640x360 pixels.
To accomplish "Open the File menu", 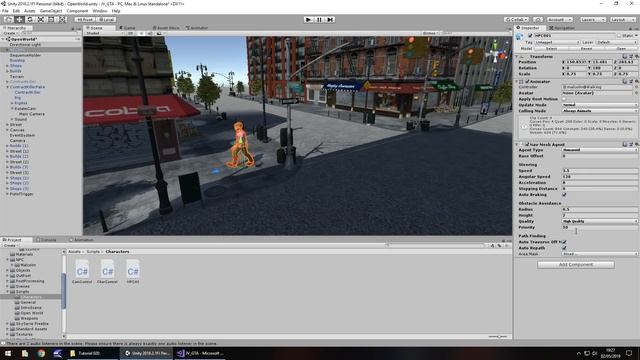I will tap(5, 11).
